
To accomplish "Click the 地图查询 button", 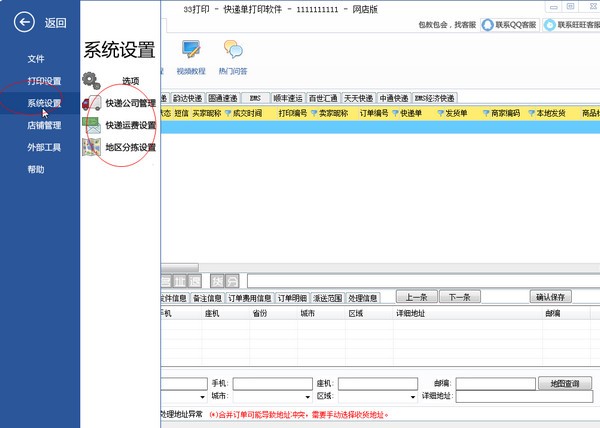I will 565,383.
